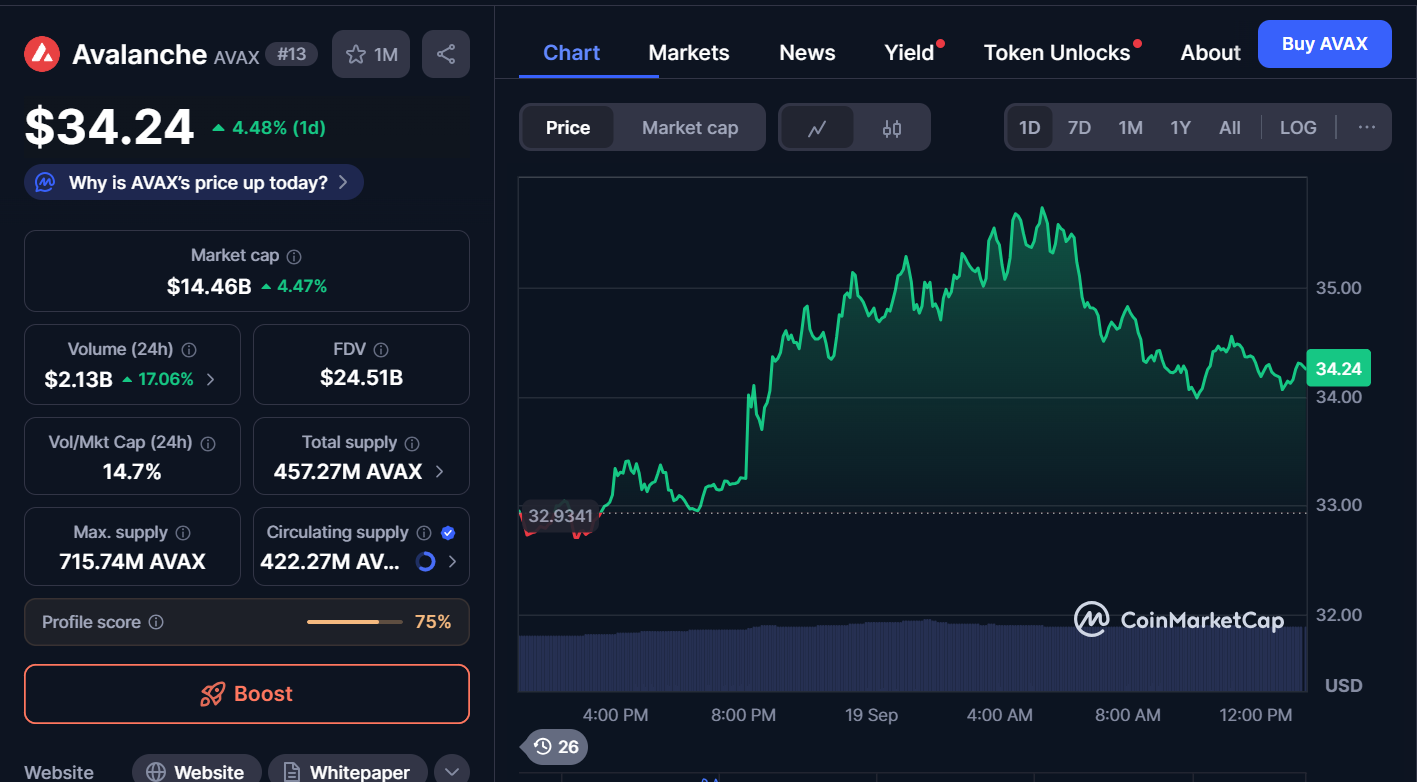The height and width of the screenshot is (782, 1417).
Task: Open Profile score info icon
Action: point(156,622)
